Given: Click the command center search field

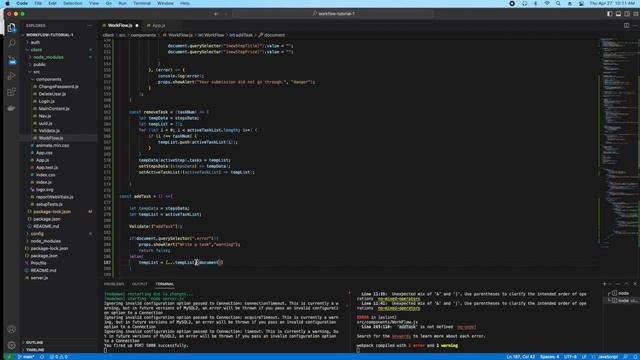Looking at the screenshot, I should pos(333,14).
